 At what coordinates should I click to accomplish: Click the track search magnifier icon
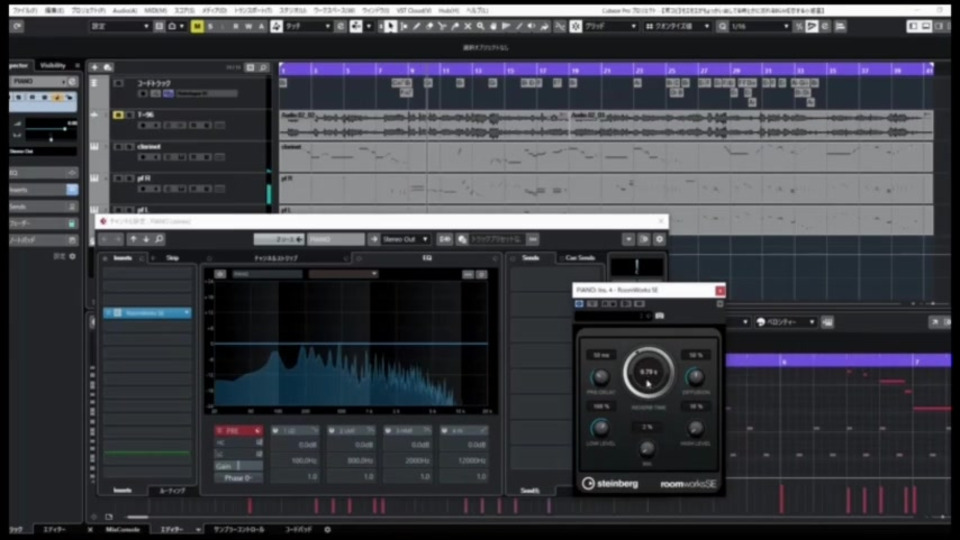point(263,67)
